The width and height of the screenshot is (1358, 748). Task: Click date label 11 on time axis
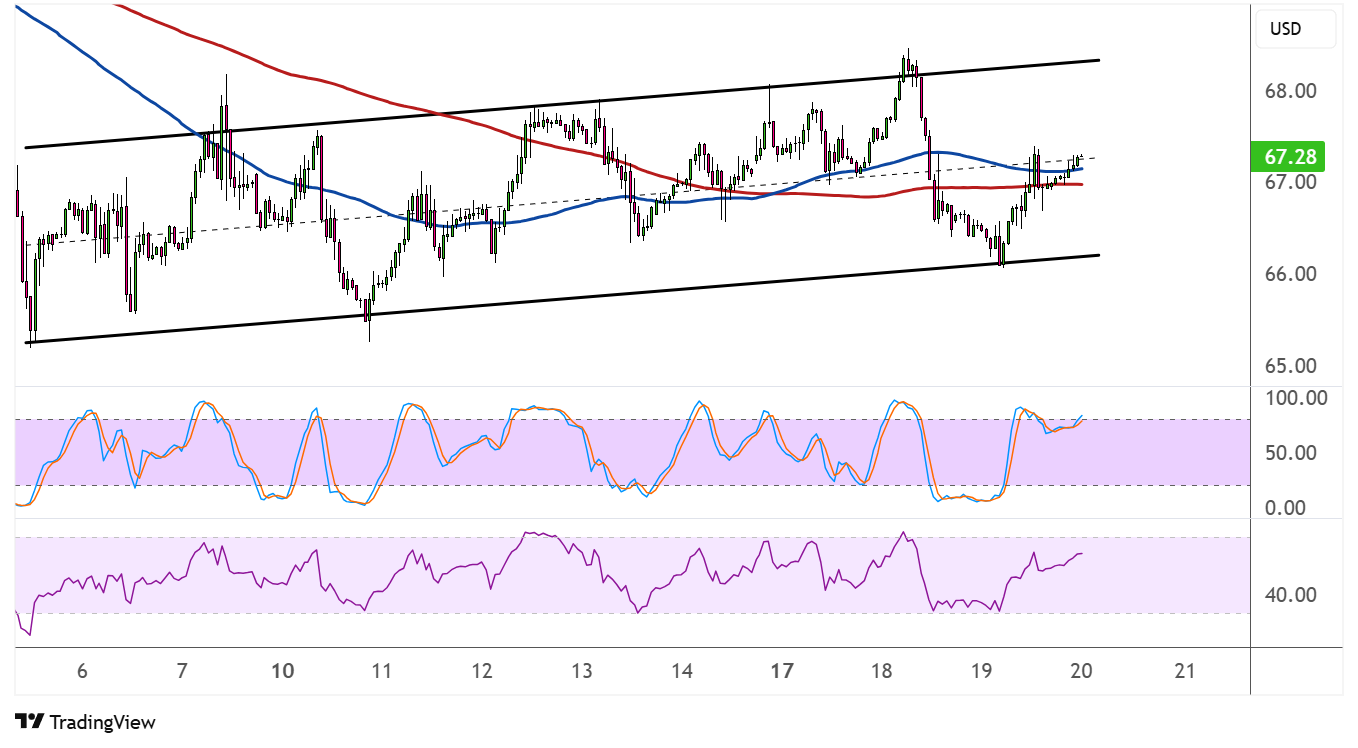pyautogui.click(x=382, y=671)
